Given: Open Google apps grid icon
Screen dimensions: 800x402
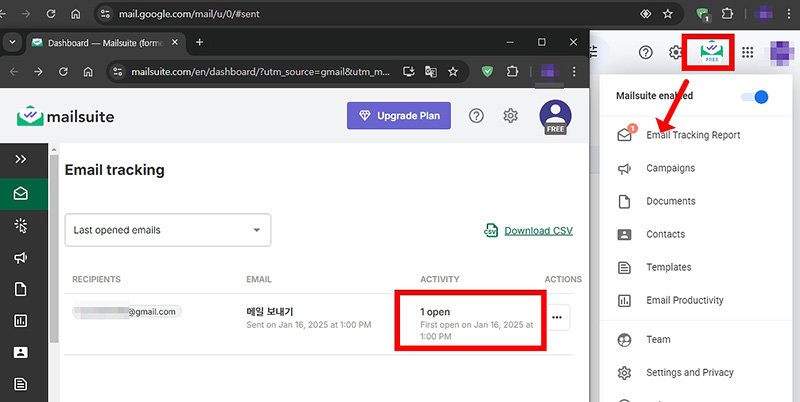Looking at the screenshot, I should pos(748,52).
